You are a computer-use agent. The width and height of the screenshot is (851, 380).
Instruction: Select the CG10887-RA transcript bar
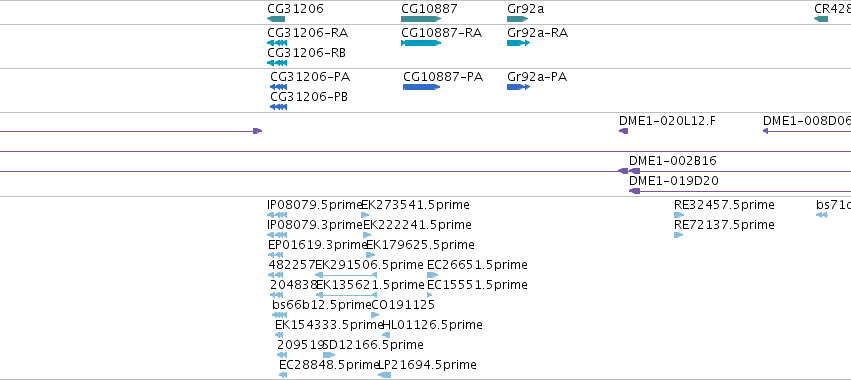pyautogui.click(x=421, y=43)
